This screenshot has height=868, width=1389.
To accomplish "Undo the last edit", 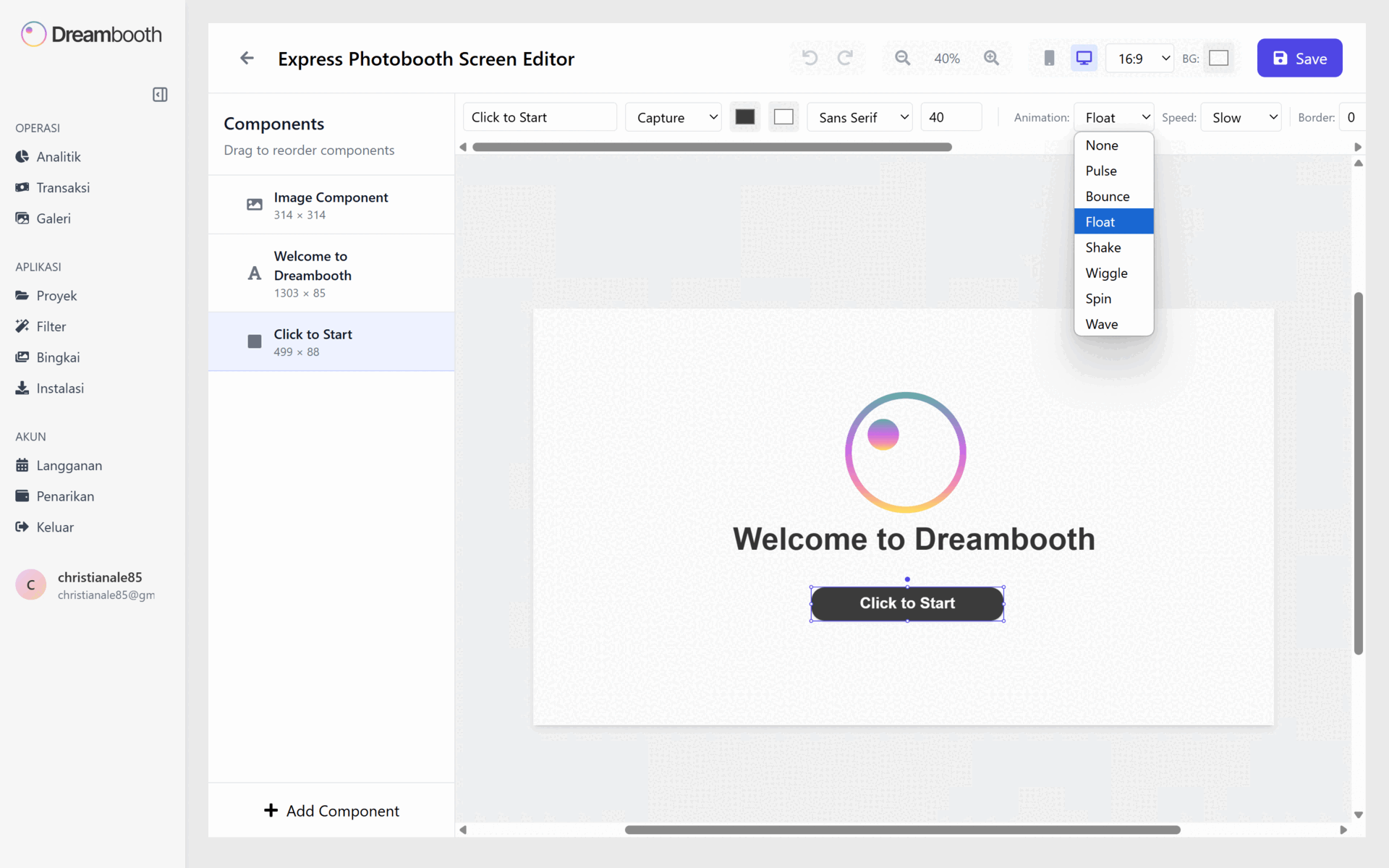I will point(810,58).
